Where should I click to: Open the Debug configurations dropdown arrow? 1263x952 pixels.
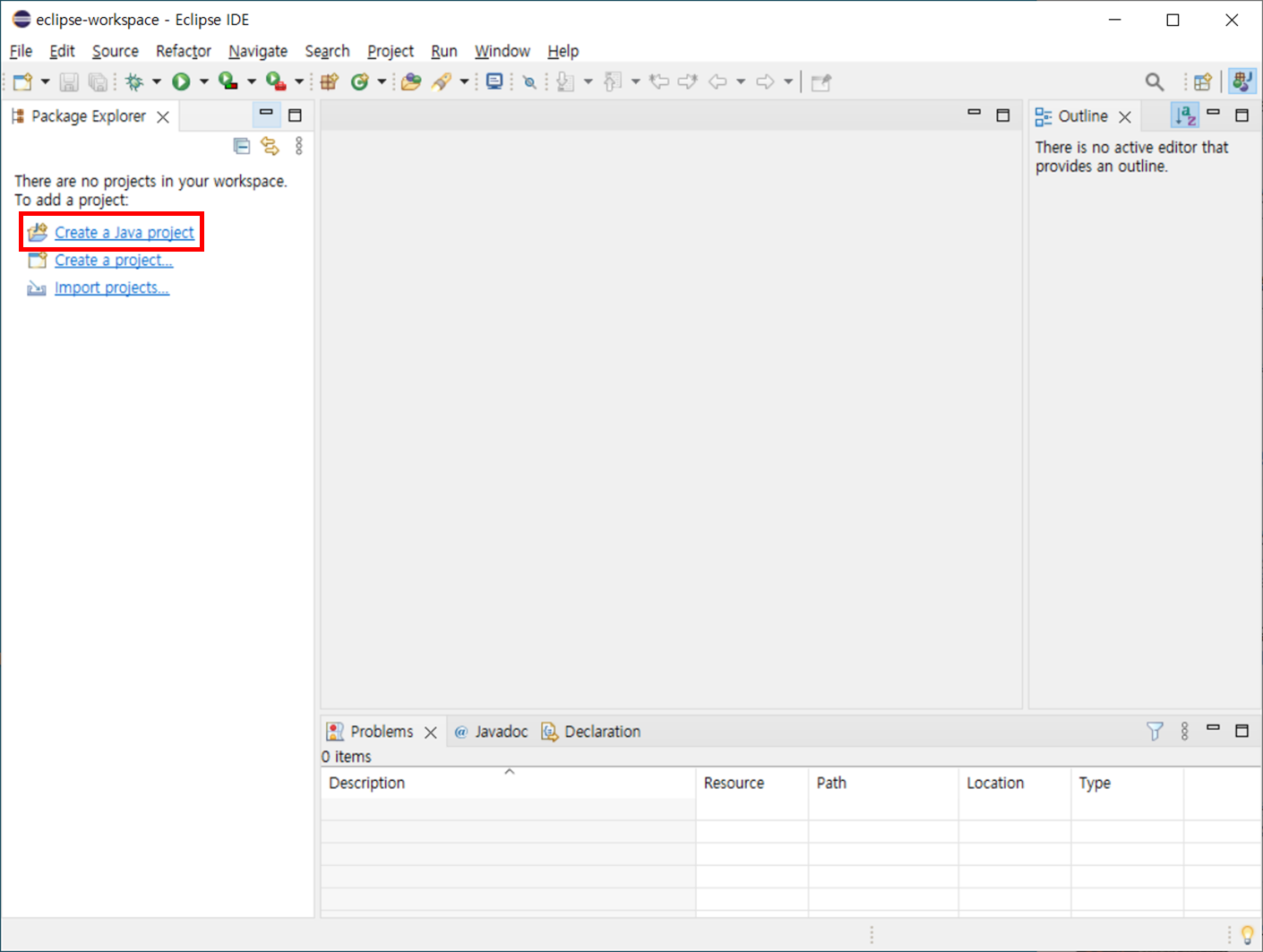pos(157,82)
